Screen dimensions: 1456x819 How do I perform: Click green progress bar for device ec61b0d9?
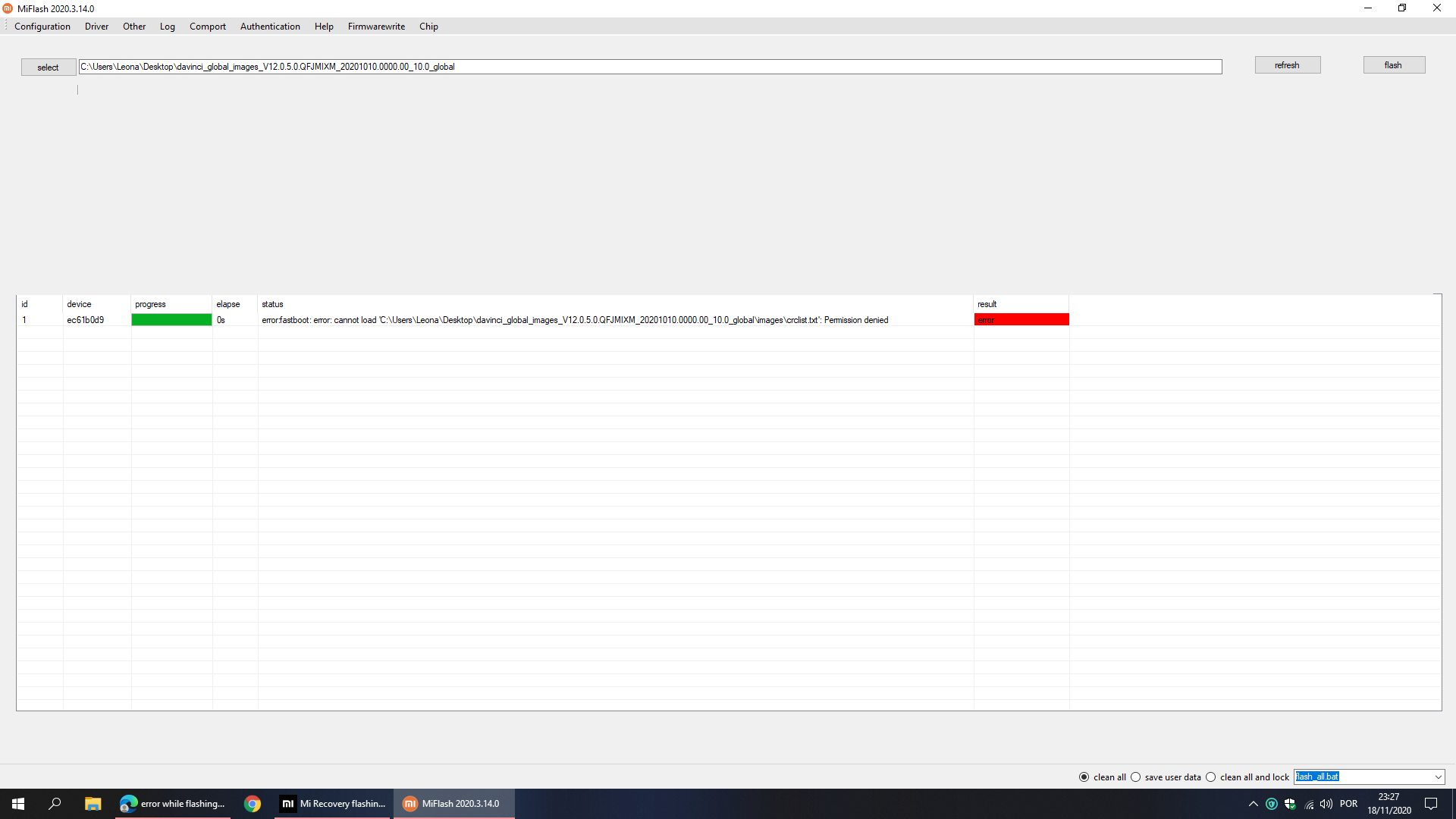[171, 320]
